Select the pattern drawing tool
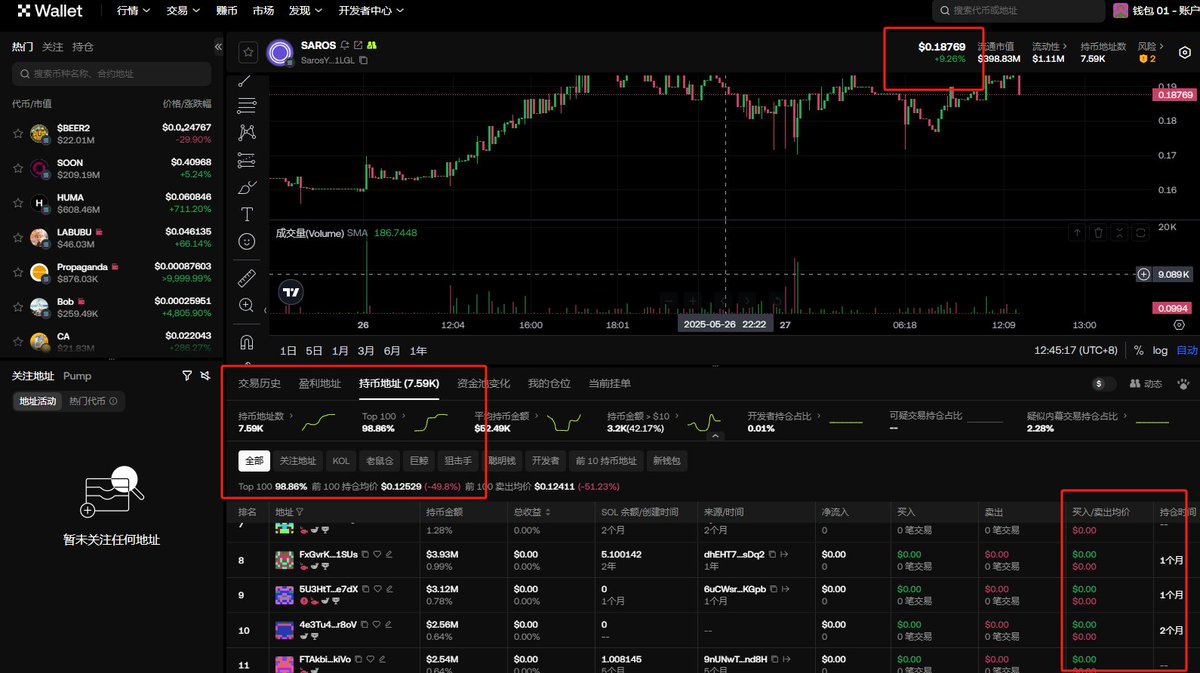 click(x=246, y=133)
